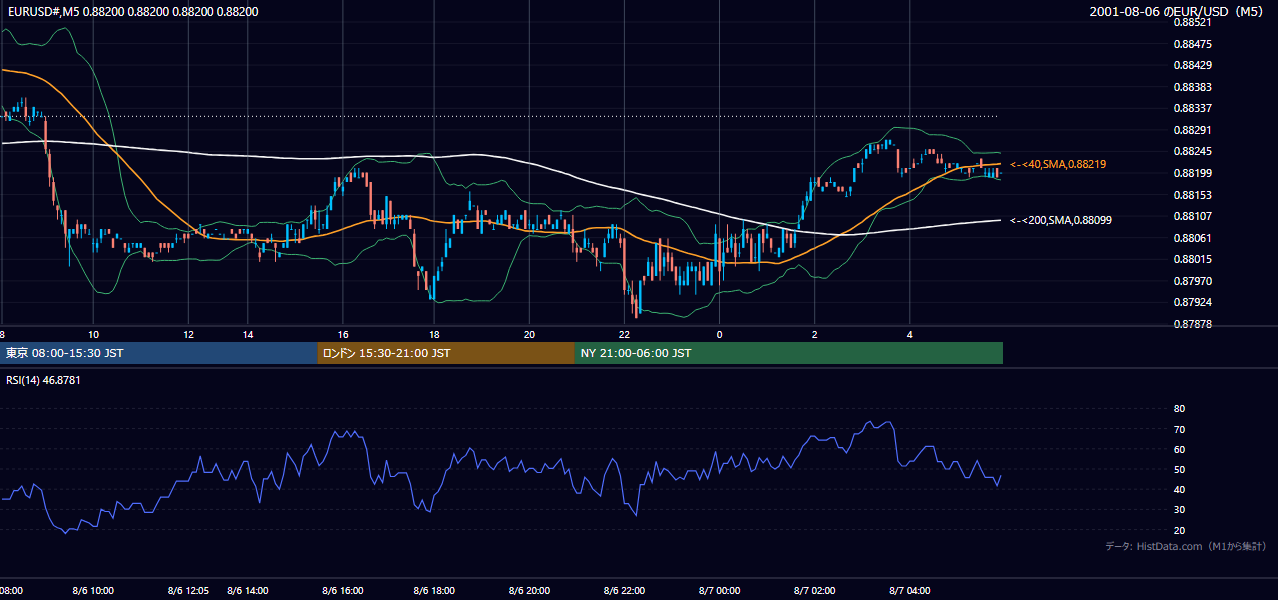Click the hour 12 tick on price chart

(188, 334)
